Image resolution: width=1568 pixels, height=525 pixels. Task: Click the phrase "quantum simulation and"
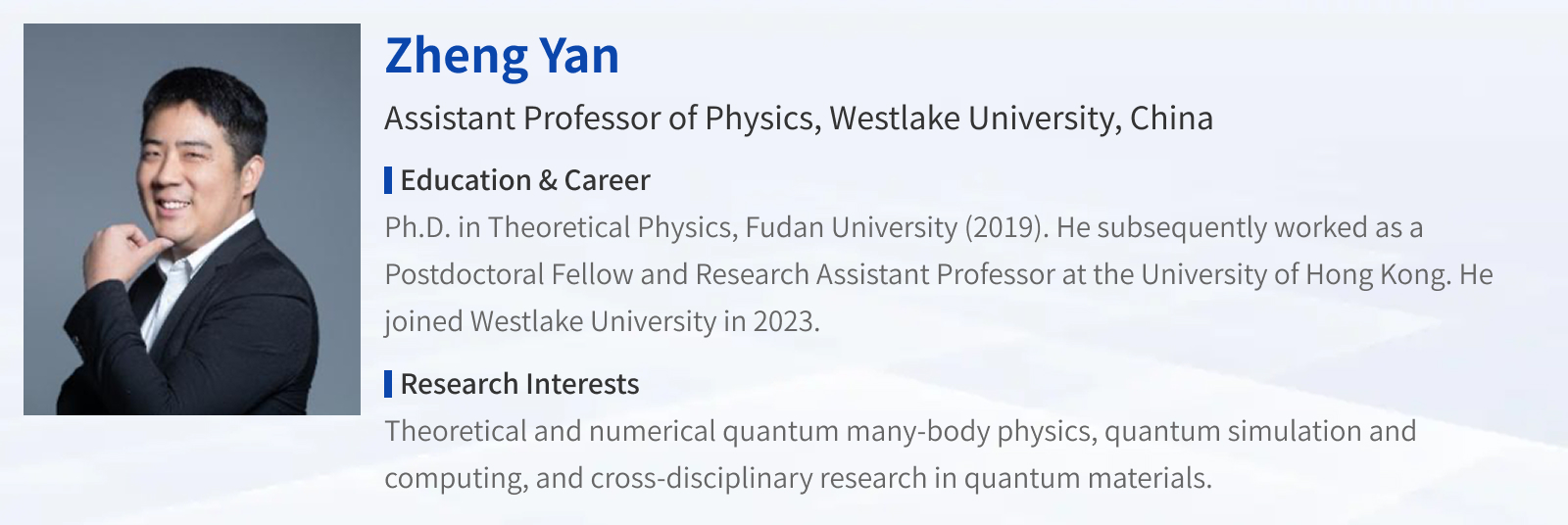coord(1260,431)
